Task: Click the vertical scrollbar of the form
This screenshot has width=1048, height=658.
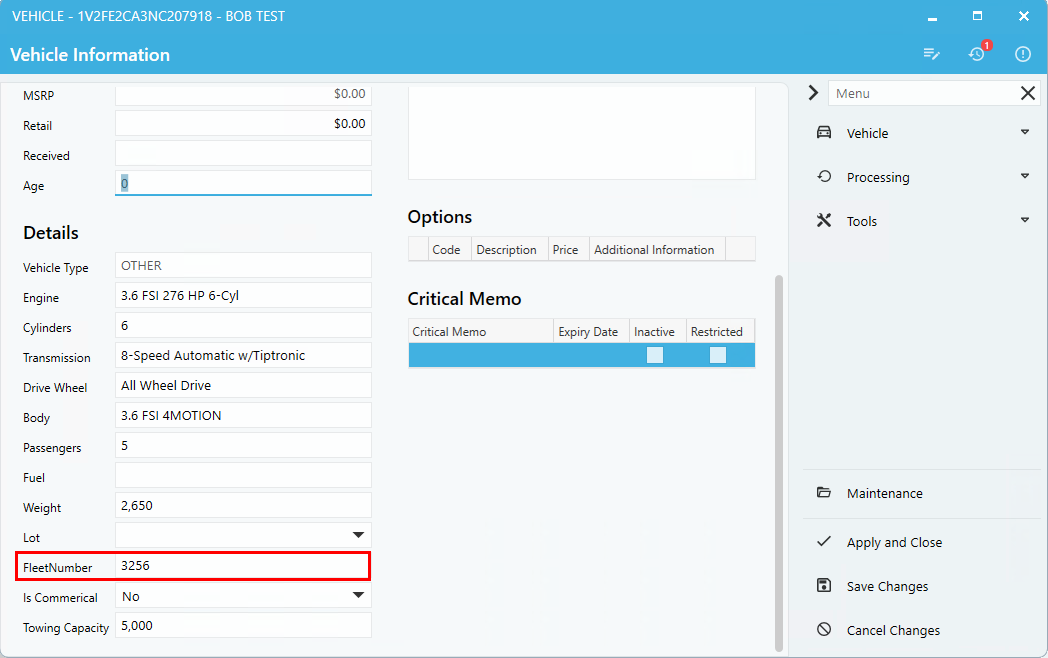Action: click(x=779, y=460)
